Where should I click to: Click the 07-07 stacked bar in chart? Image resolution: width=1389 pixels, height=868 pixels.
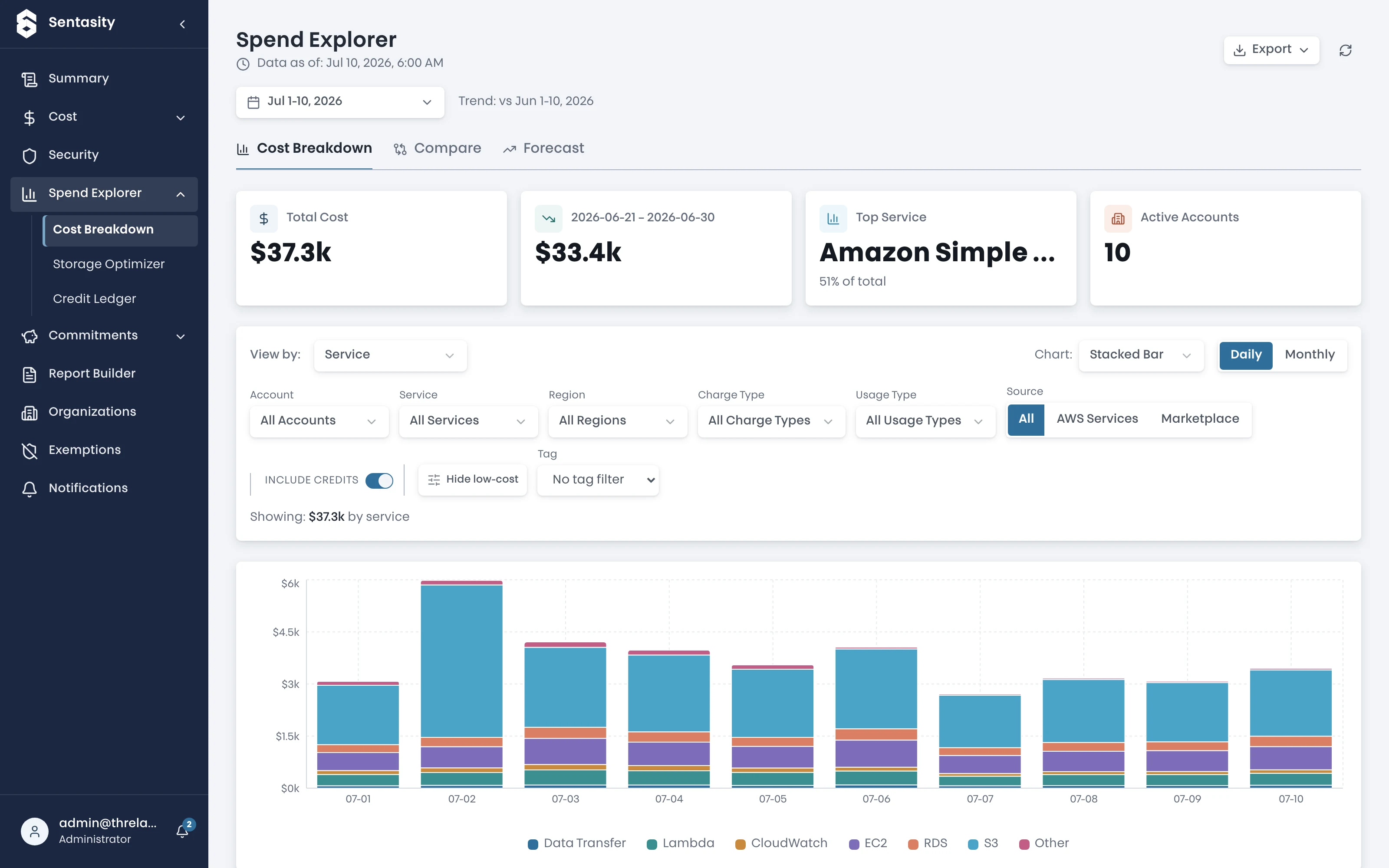[980, 742]
